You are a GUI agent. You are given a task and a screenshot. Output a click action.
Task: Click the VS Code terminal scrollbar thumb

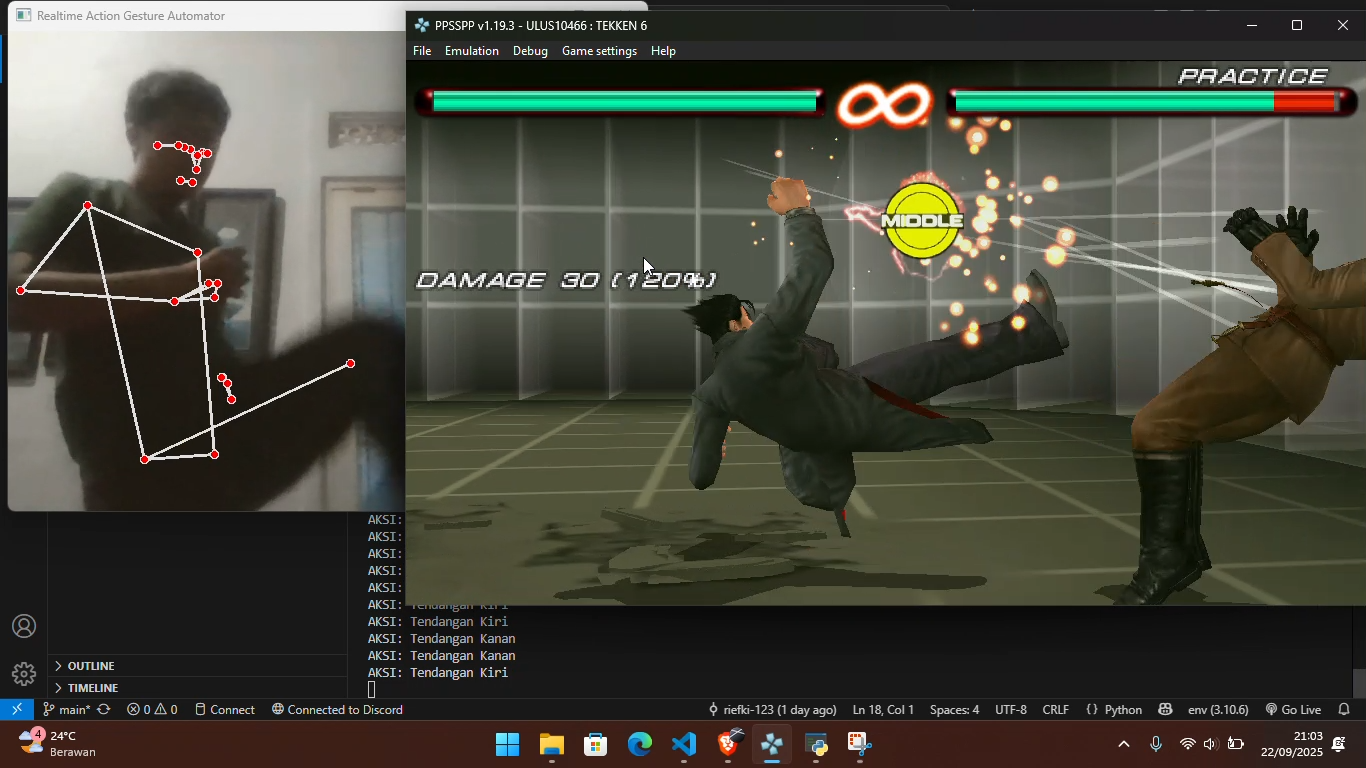(1359, 683)
